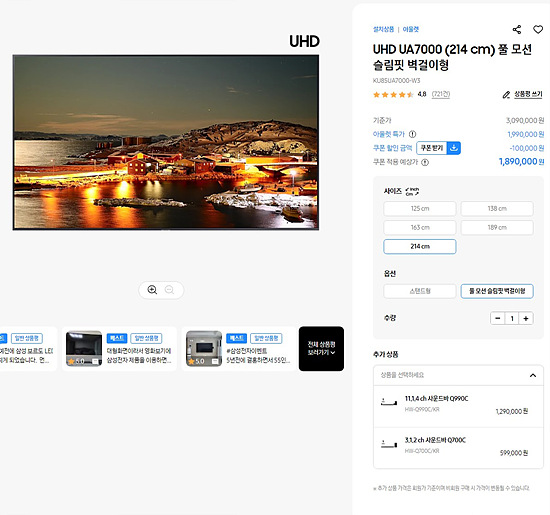550x515 pixels.
Task: Click the pencil icon beside 상품평 쓰기
Action: (506, 95)
